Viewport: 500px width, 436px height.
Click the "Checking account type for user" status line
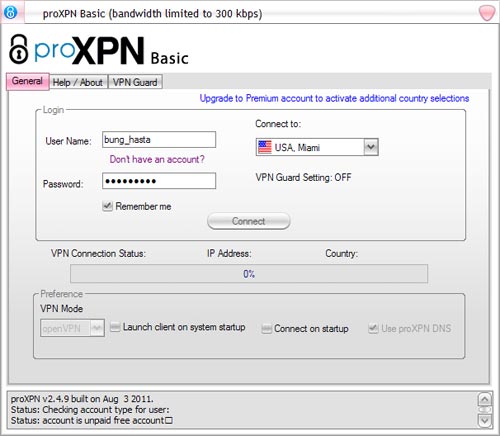(90, 410)
